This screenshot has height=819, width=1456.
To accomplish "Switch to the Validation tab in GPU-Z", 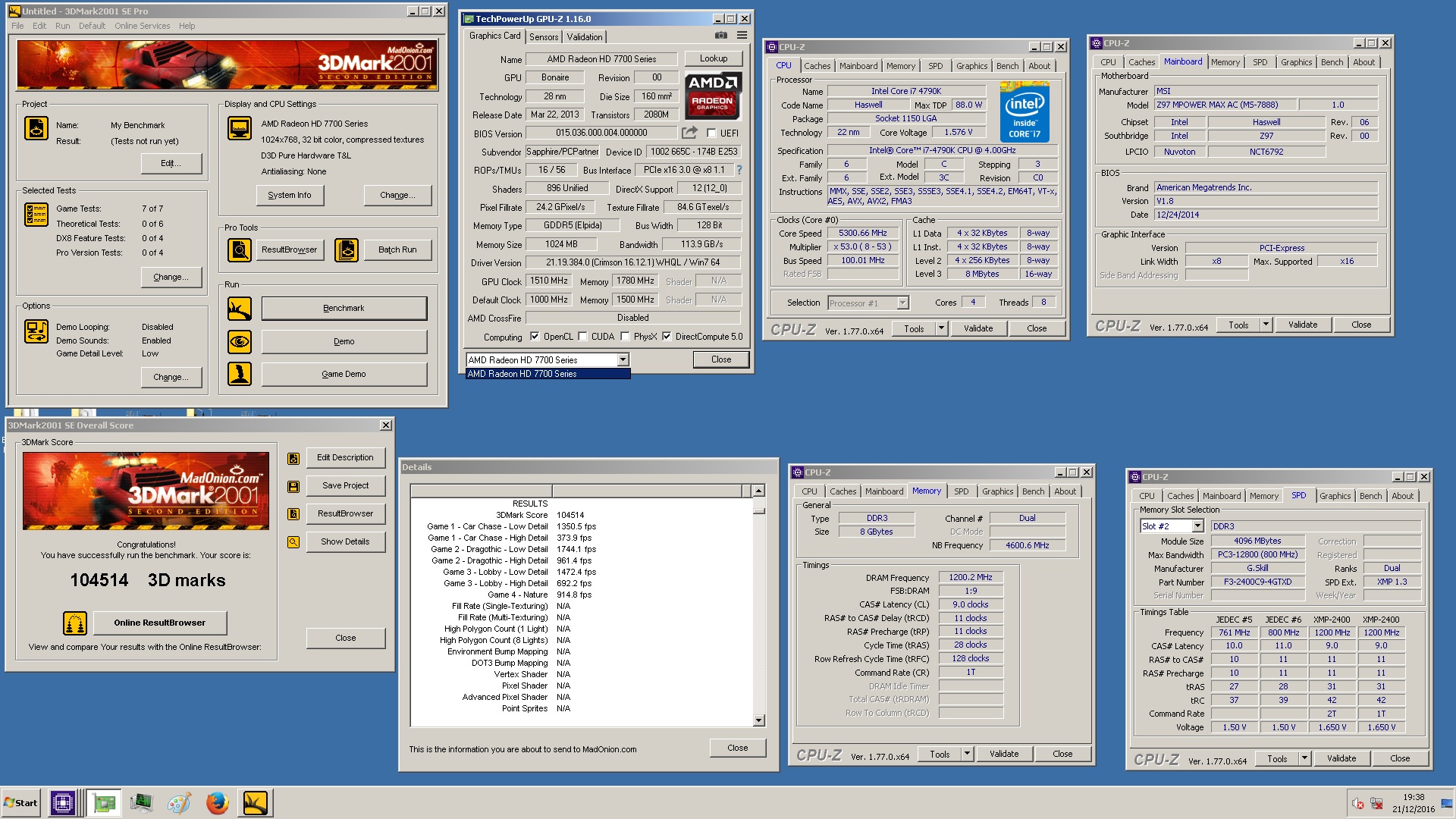I will coord(585,37).
